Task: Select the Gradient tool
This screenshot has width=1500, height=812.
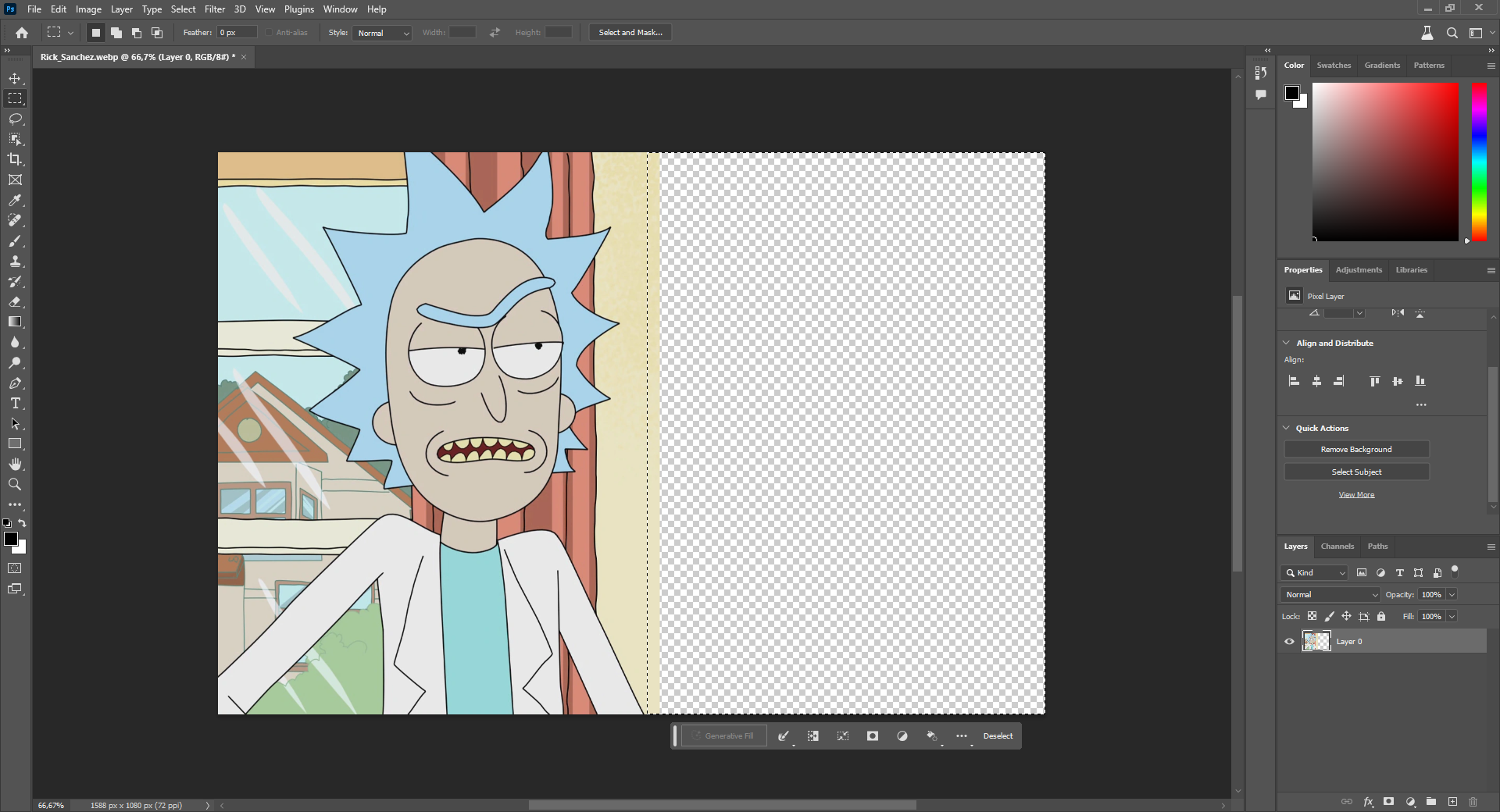Action: pos(15,322)
